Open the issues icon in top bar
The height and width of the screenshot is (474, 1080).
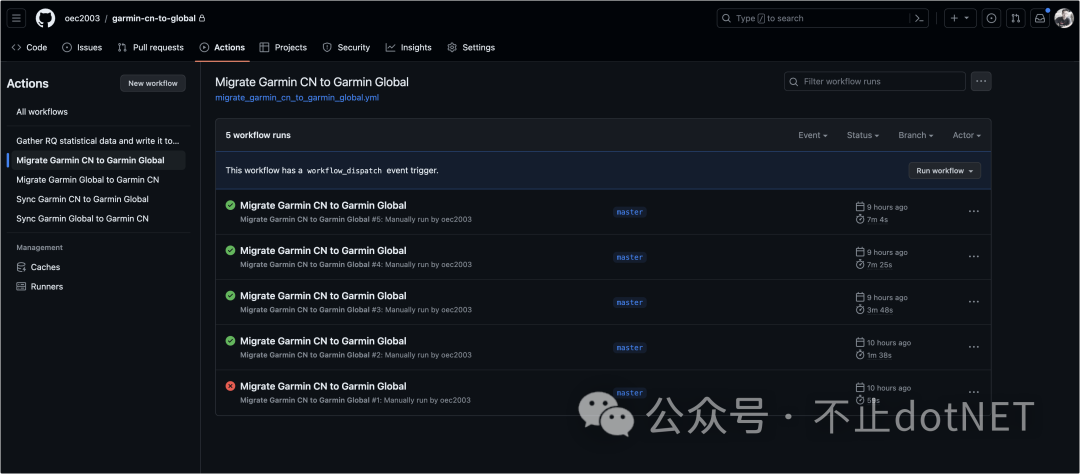991,19
